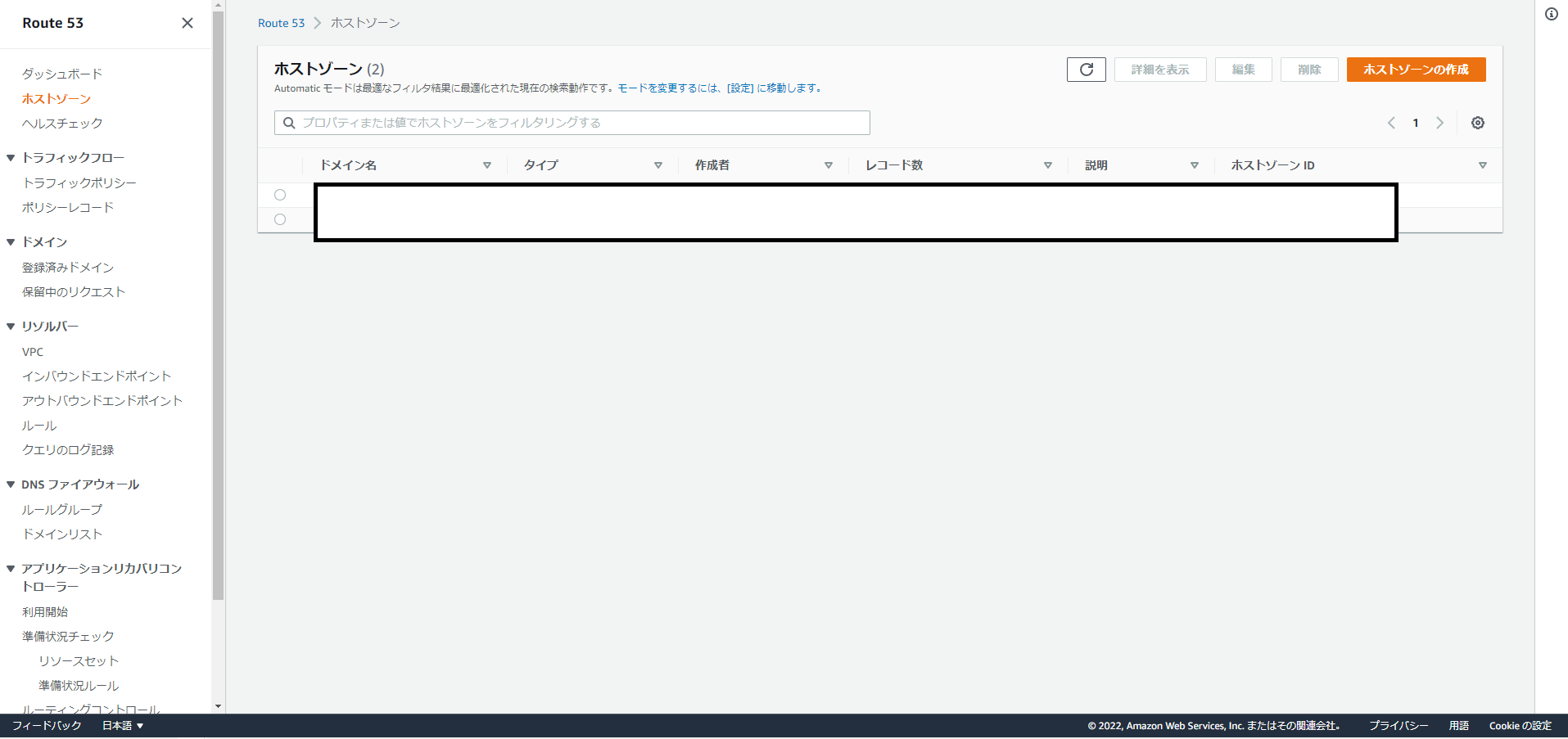The width and height of the screenshot is (1568, 739).
Task: Open ダッシュボード in sidebar
Action: click(62, 74)
